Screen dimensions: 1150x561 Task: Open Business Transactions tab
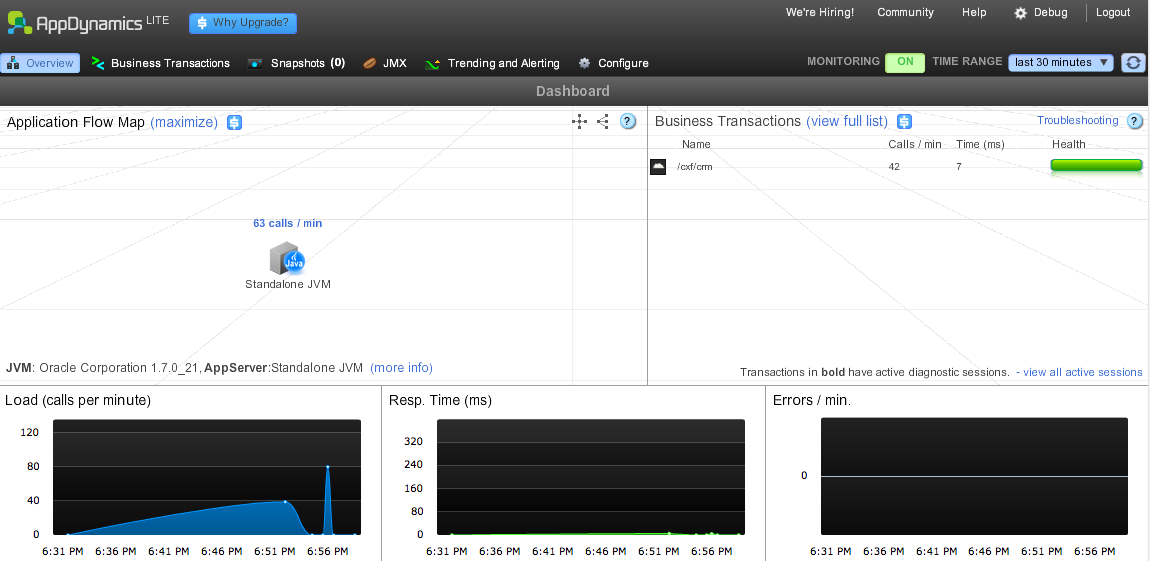161,63
